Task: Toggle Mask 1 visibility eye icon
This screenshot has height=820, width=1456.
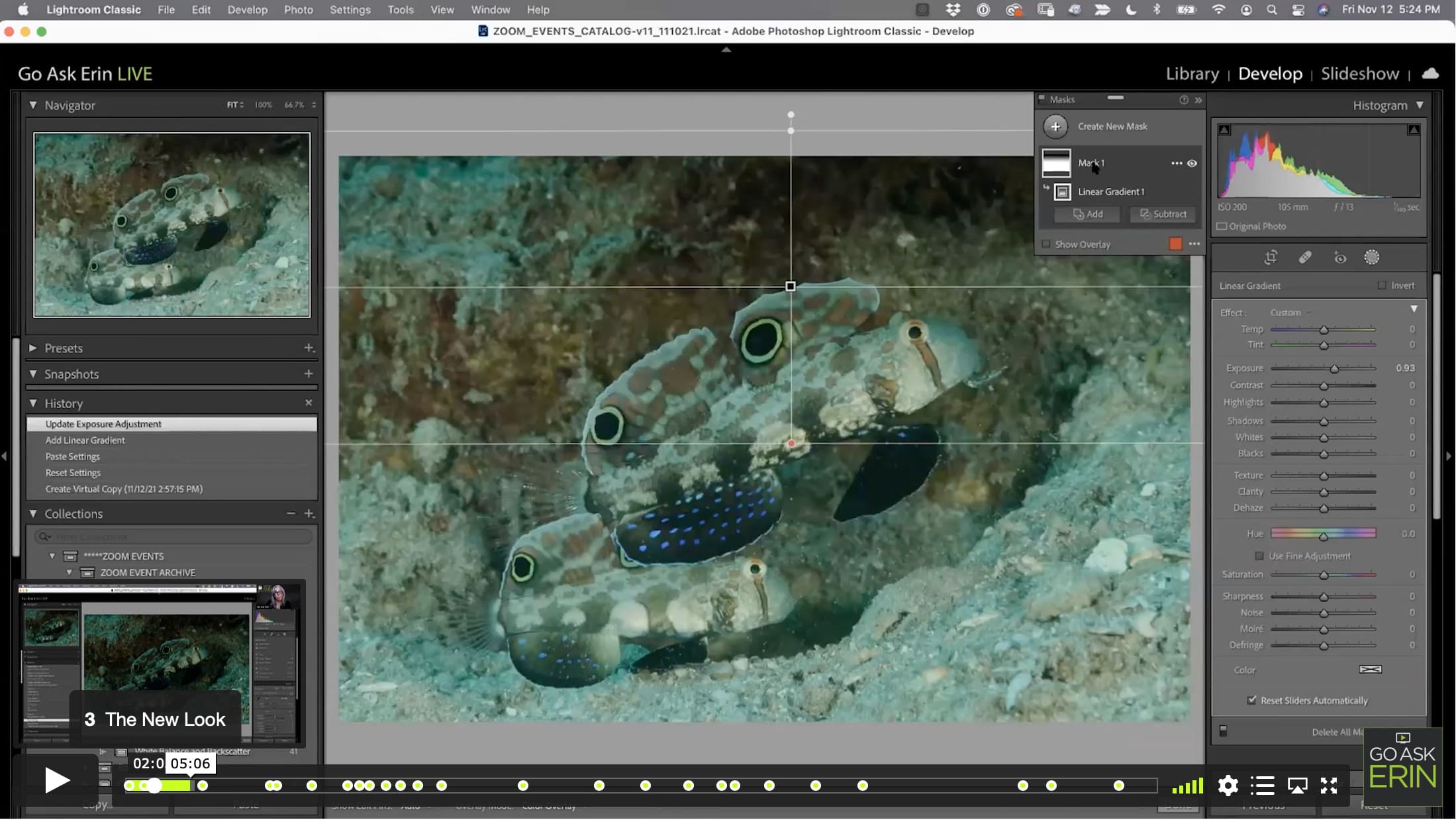Action: [x=1192, y=163]
